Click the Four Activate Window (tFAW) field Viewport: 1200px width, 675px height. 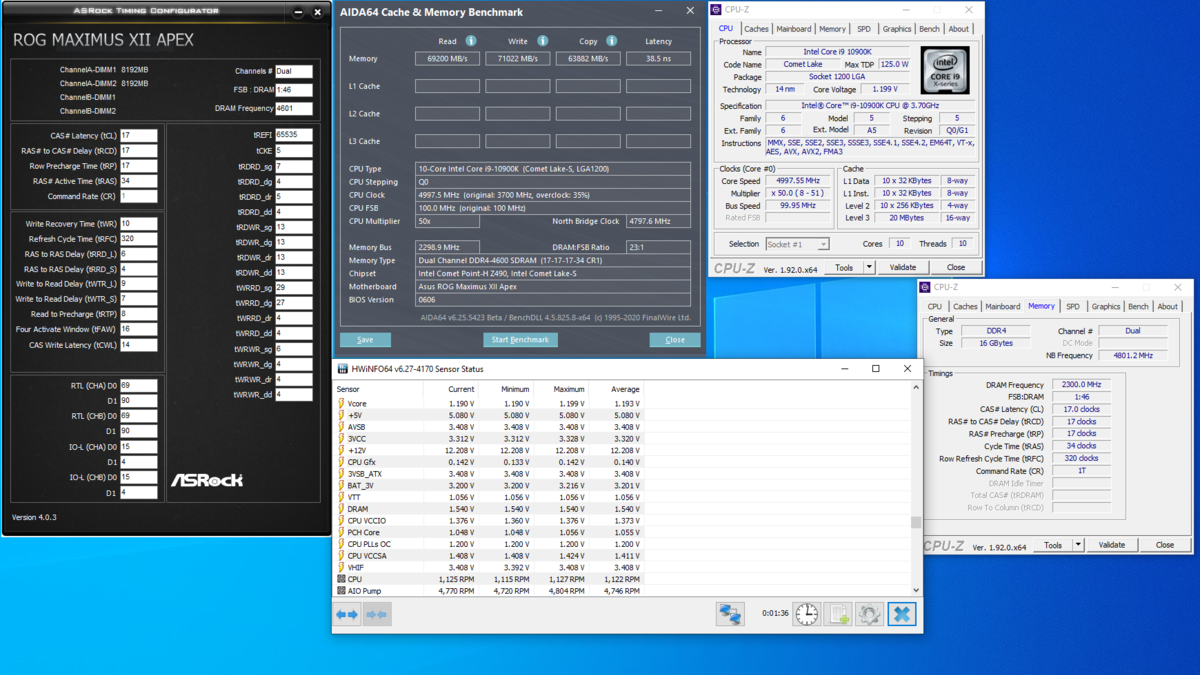[138, 329]
